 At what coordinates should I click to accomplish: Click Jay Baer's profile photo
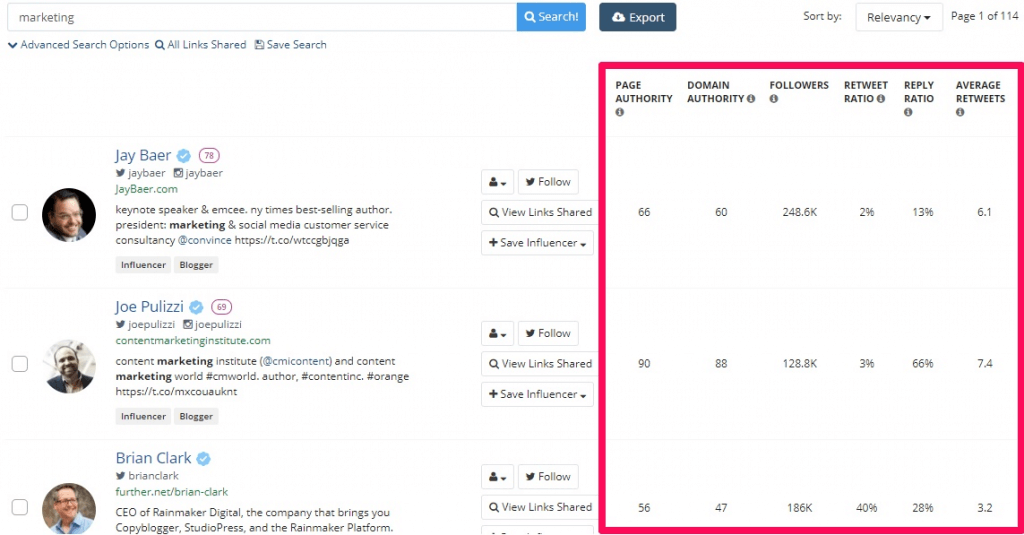tap(69, 215)
